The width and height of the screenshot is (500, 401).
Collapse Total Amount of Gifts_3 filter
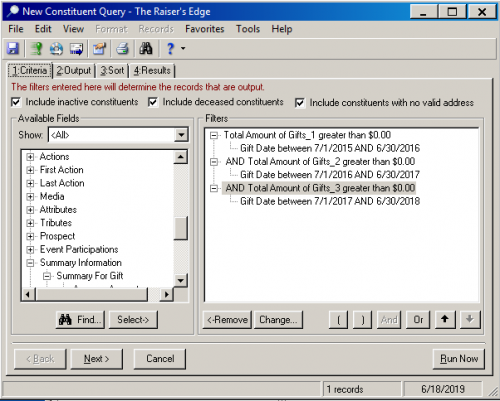[214, 189]
